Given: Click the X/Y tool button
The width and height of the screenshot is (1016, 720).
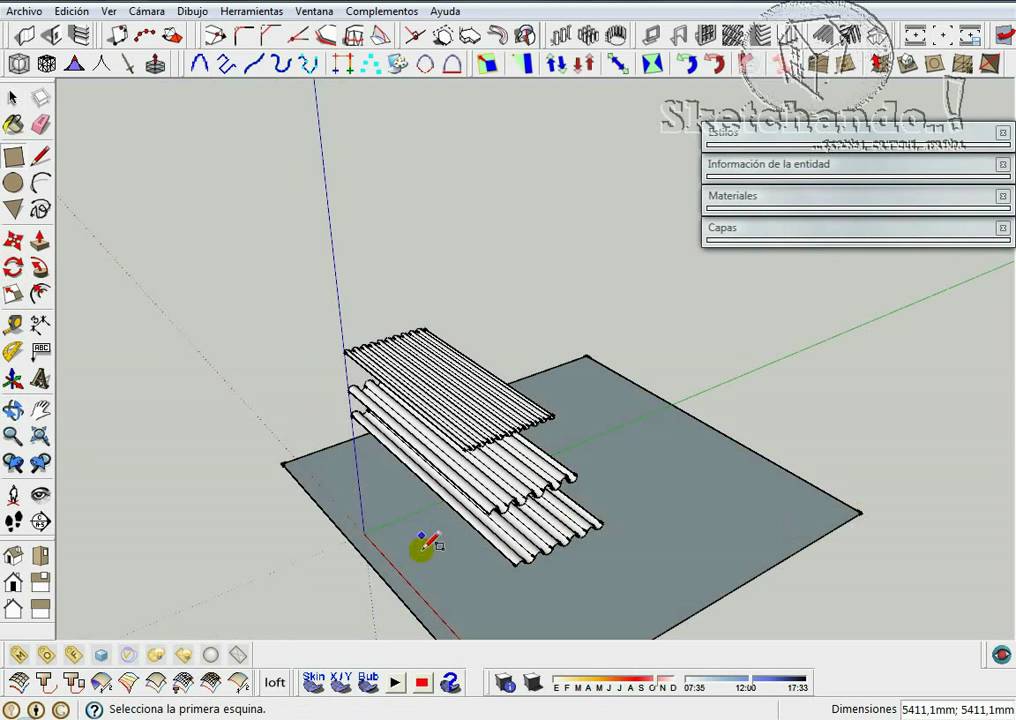Looking at the screenshot, I should click(x=341, y=682).
